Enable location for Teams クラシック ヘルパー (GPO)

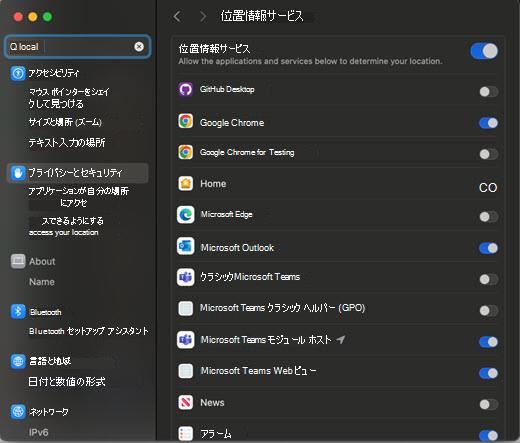(489, 311)
